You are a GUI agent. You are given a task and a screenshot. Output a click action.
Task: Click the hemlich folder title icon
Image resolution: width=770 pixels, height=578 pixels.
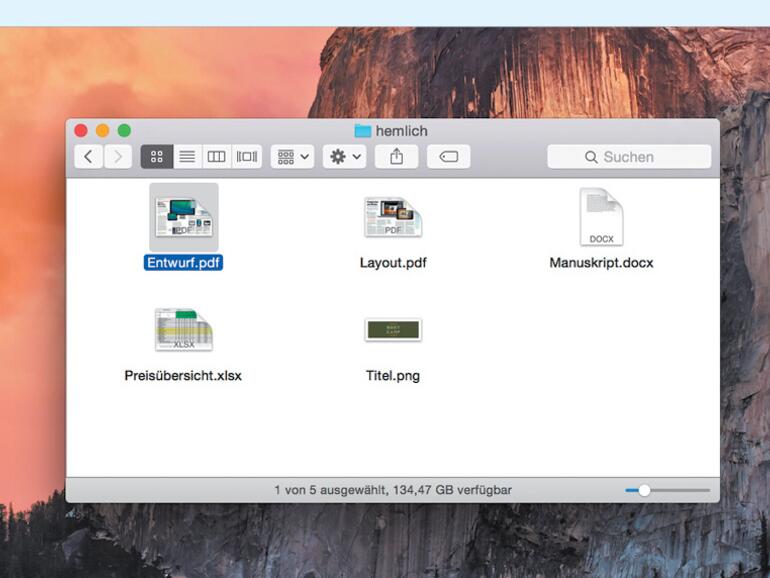363,131
